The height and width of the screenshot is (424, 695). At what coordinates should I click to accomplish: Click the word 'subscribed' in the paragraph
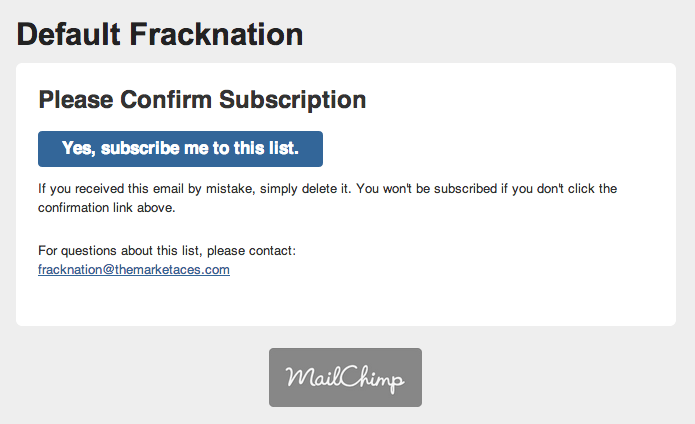465,189
